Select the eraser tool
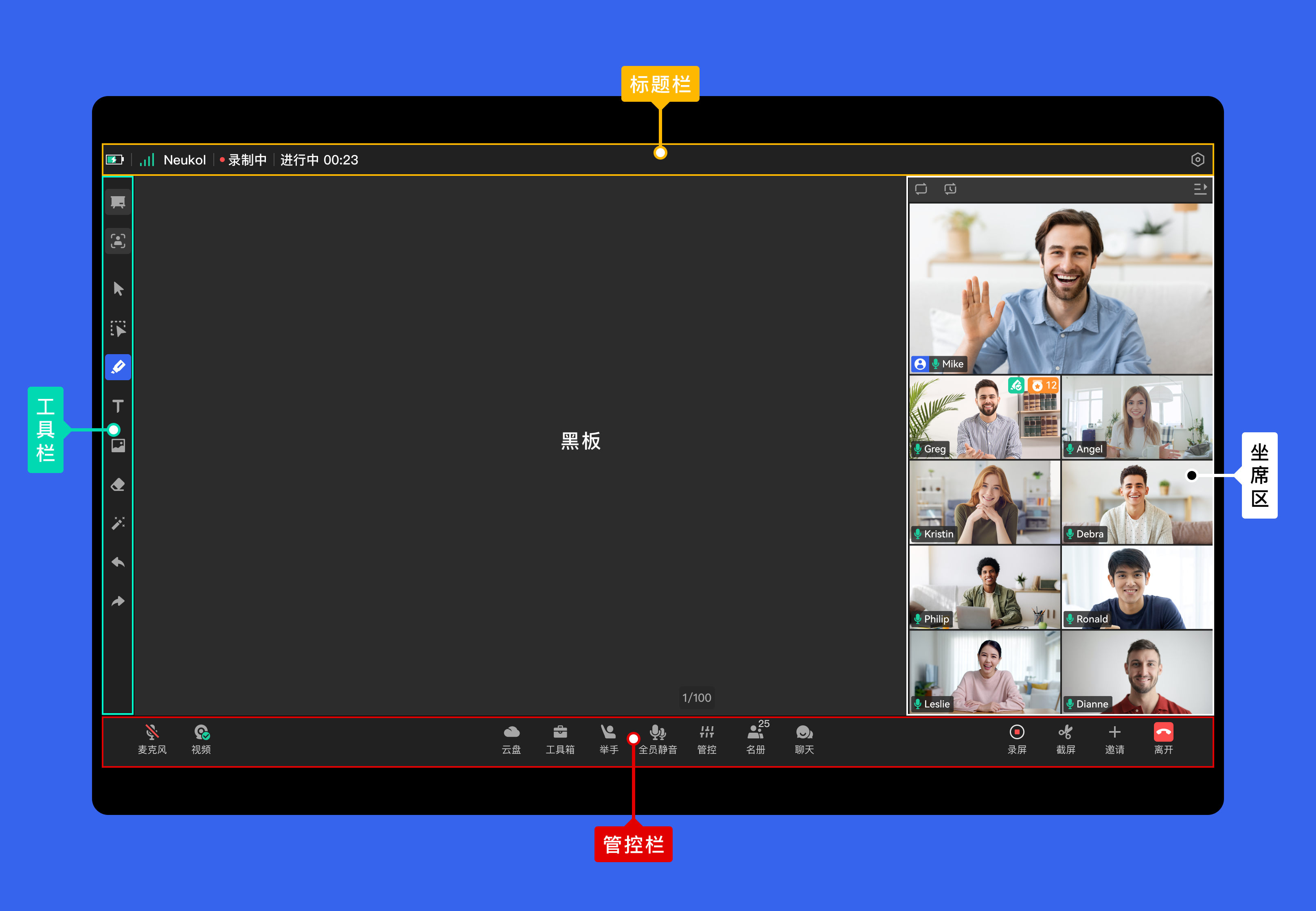 point(118,485)
